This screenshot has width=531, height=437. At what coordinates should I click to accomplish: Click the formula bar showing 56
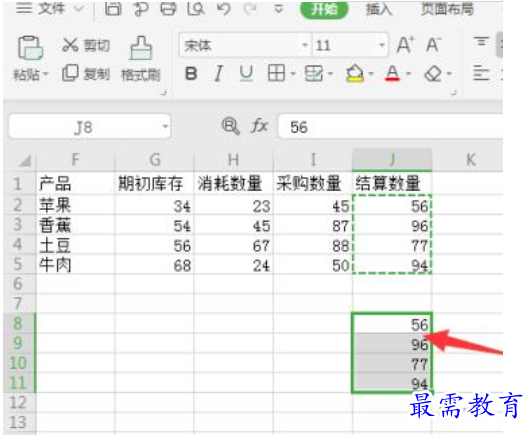389,127
